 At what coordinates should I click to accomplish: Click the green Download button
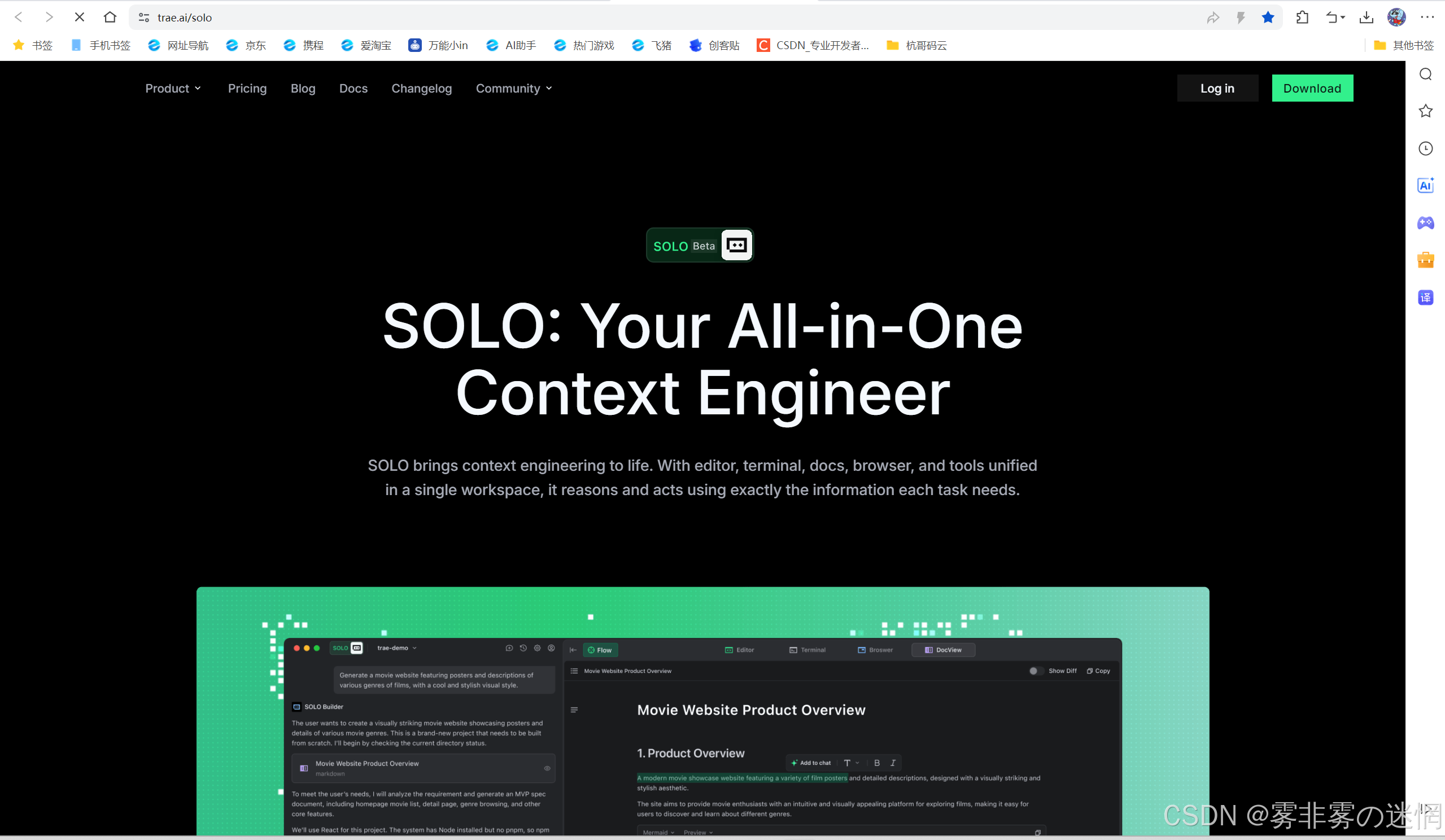point(1312,88)
